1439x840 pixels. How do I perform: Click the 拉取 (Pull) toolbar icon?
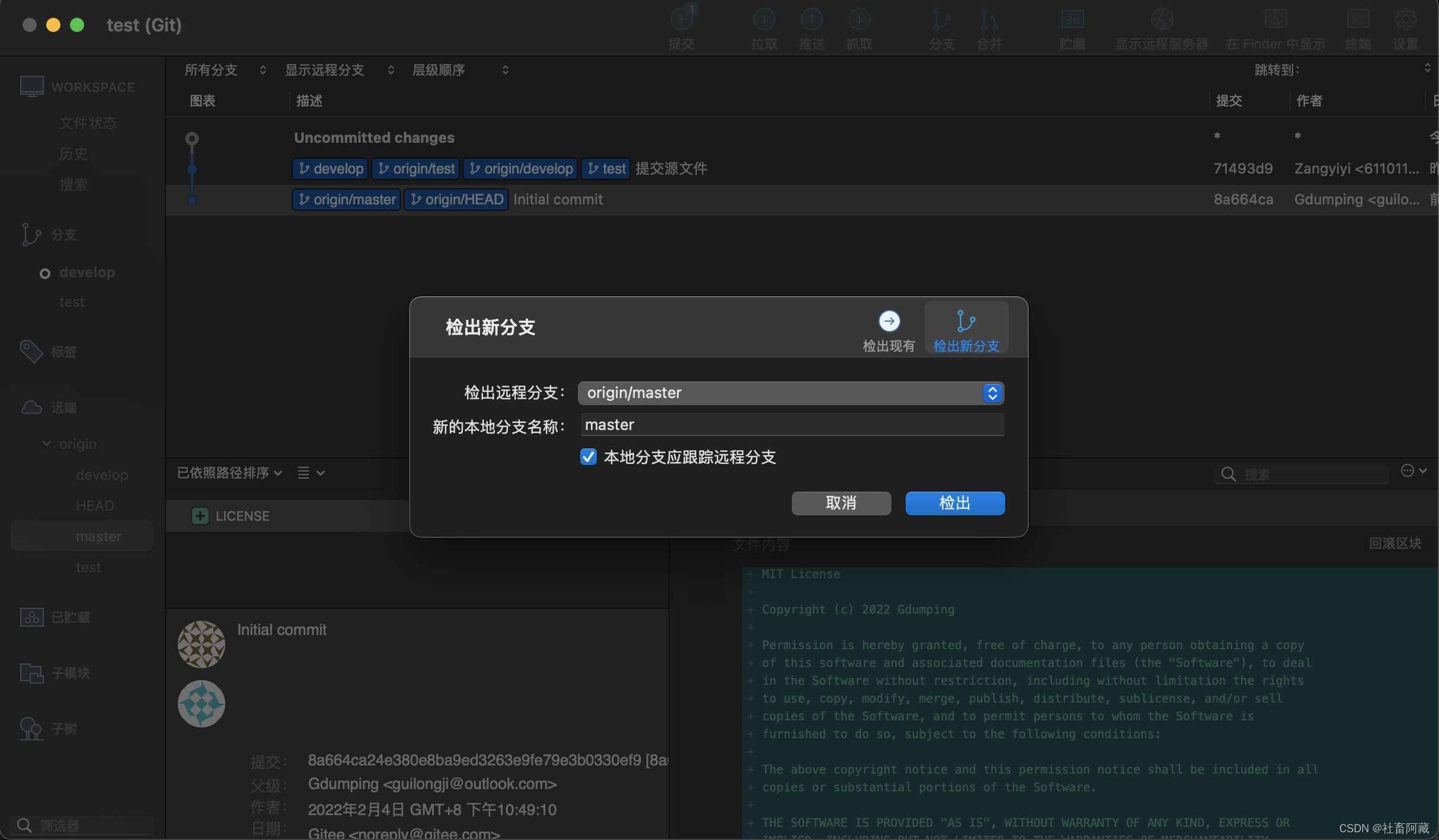(x=764, y=20)
